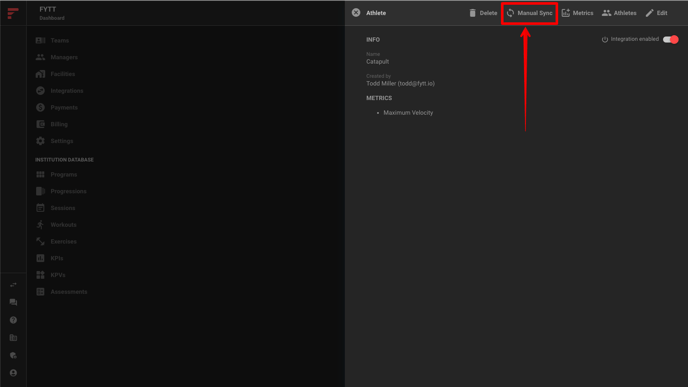Open Billing in the sidebar

point(52,124)
